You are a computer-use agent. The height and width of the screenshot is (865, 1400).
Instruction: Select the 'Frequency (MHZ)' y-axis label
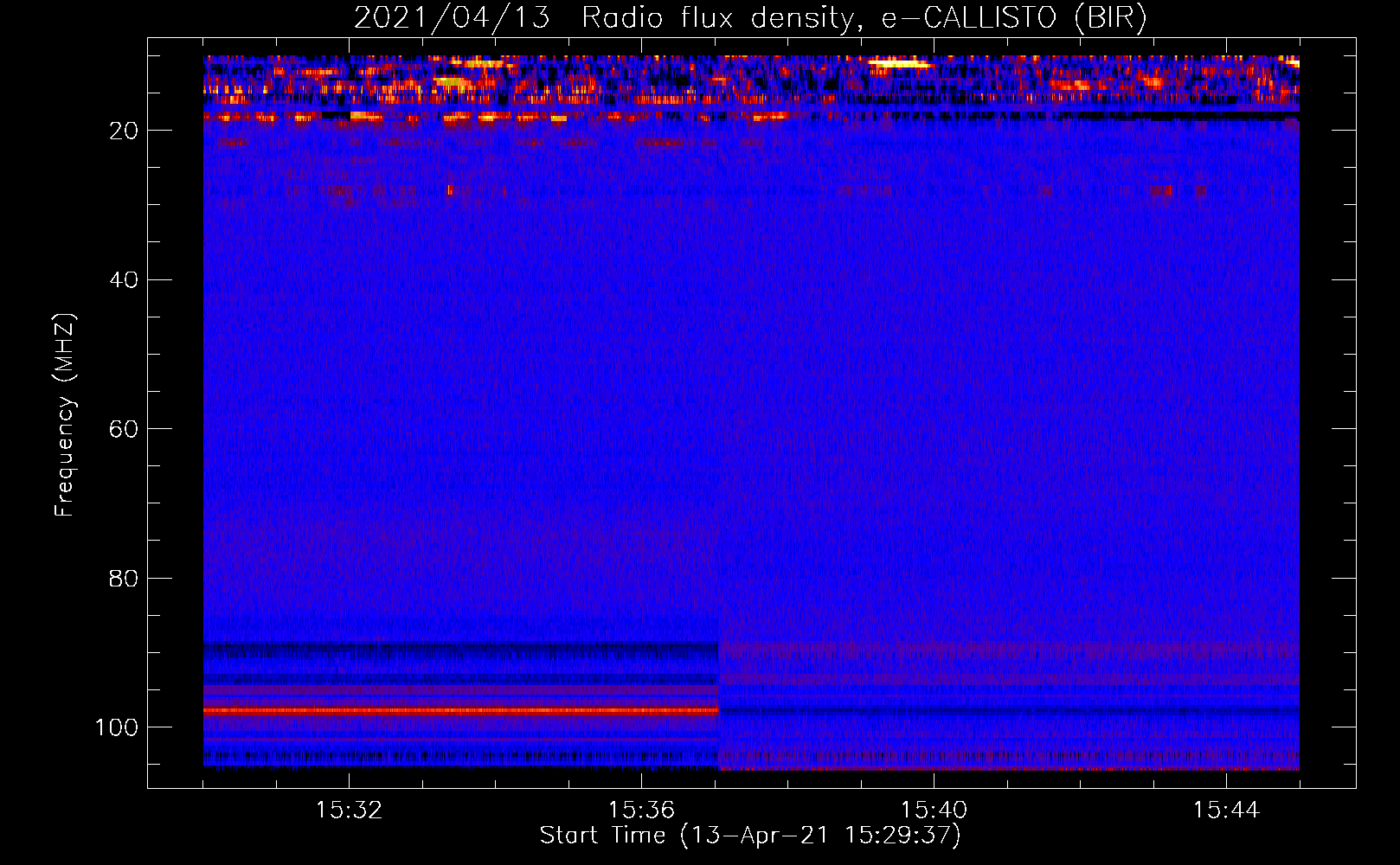point(65,414)
